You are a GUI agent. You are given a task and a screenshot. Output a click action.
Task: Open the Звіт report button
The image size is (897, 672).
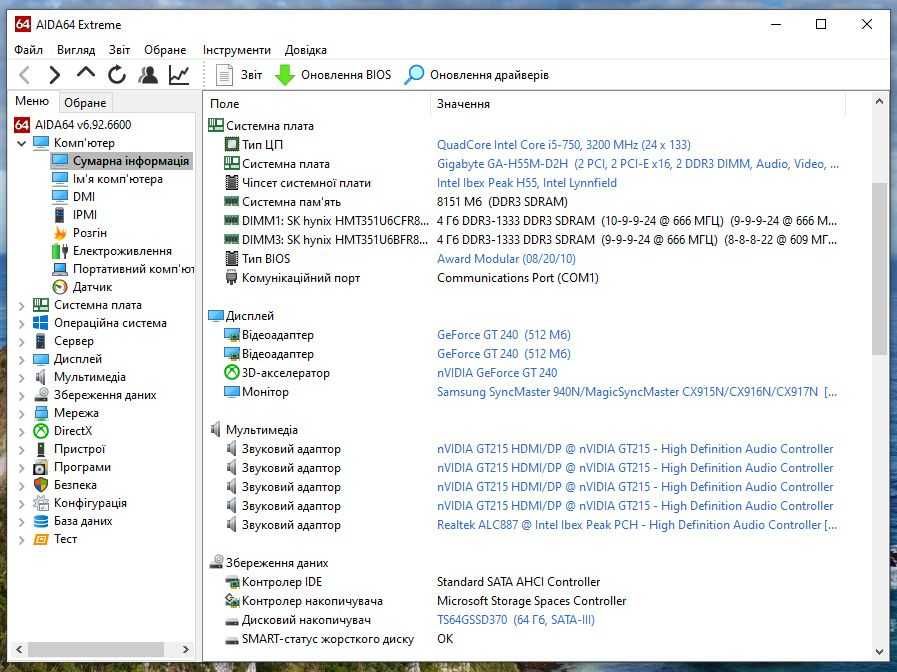(239, 75)
